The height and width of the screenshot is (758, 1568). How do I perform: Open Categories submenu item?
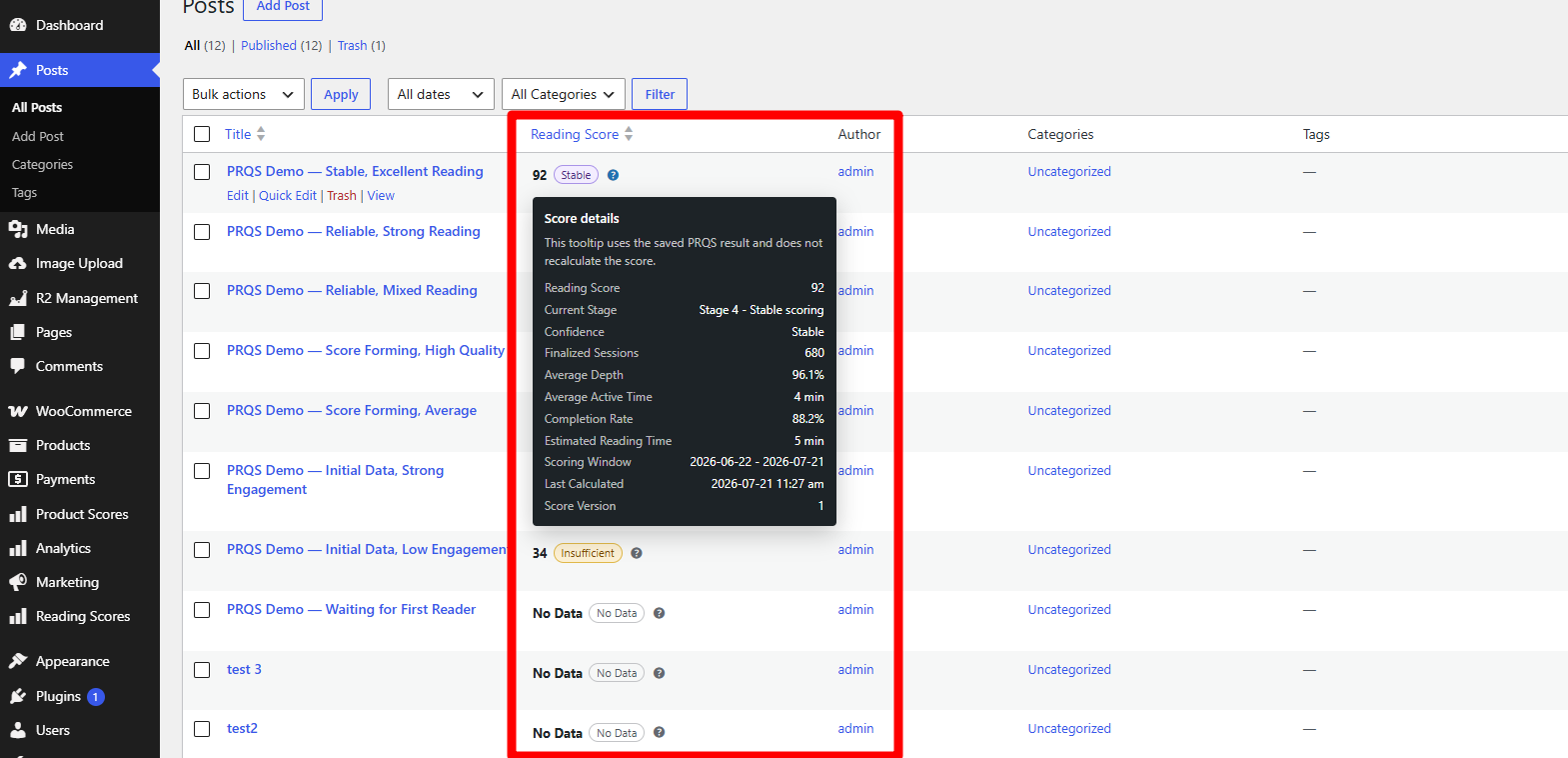[42, 164]
